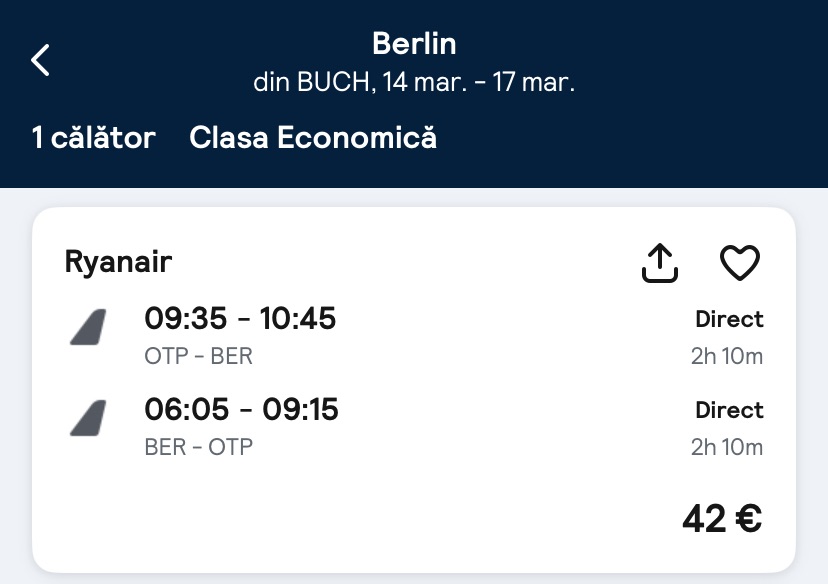Click the outbound Direct label

click(x=729, y=320)
